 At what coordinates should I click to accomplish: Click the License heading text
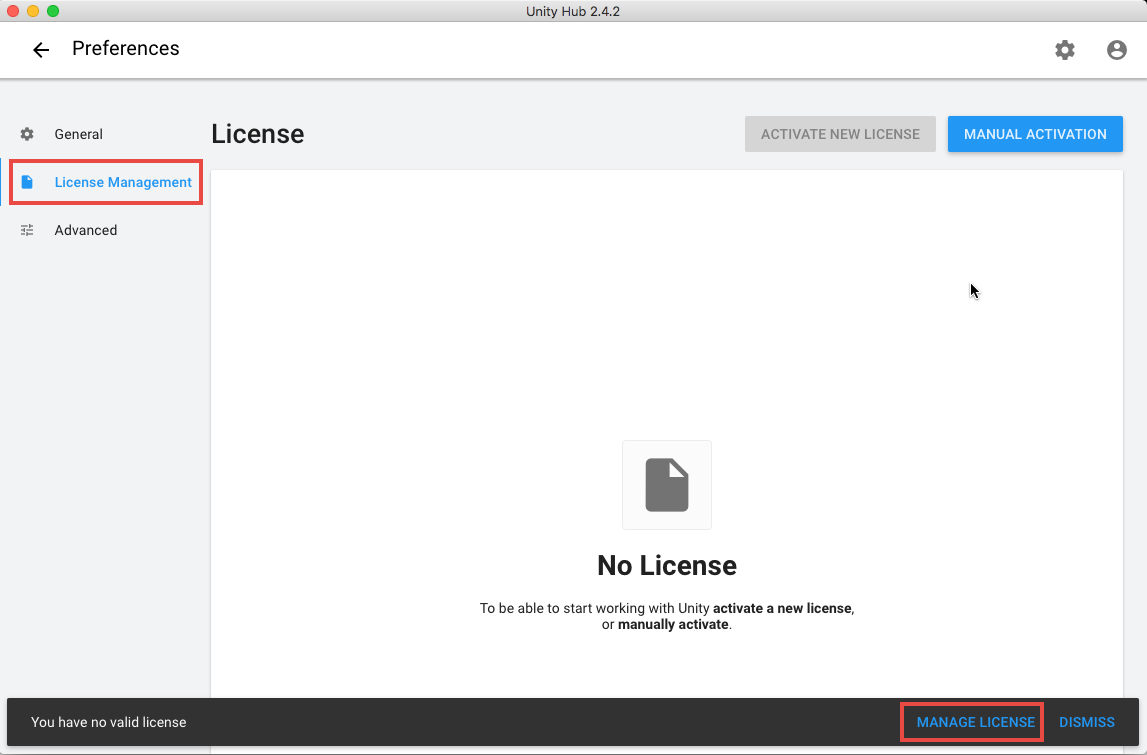[257, 134]
